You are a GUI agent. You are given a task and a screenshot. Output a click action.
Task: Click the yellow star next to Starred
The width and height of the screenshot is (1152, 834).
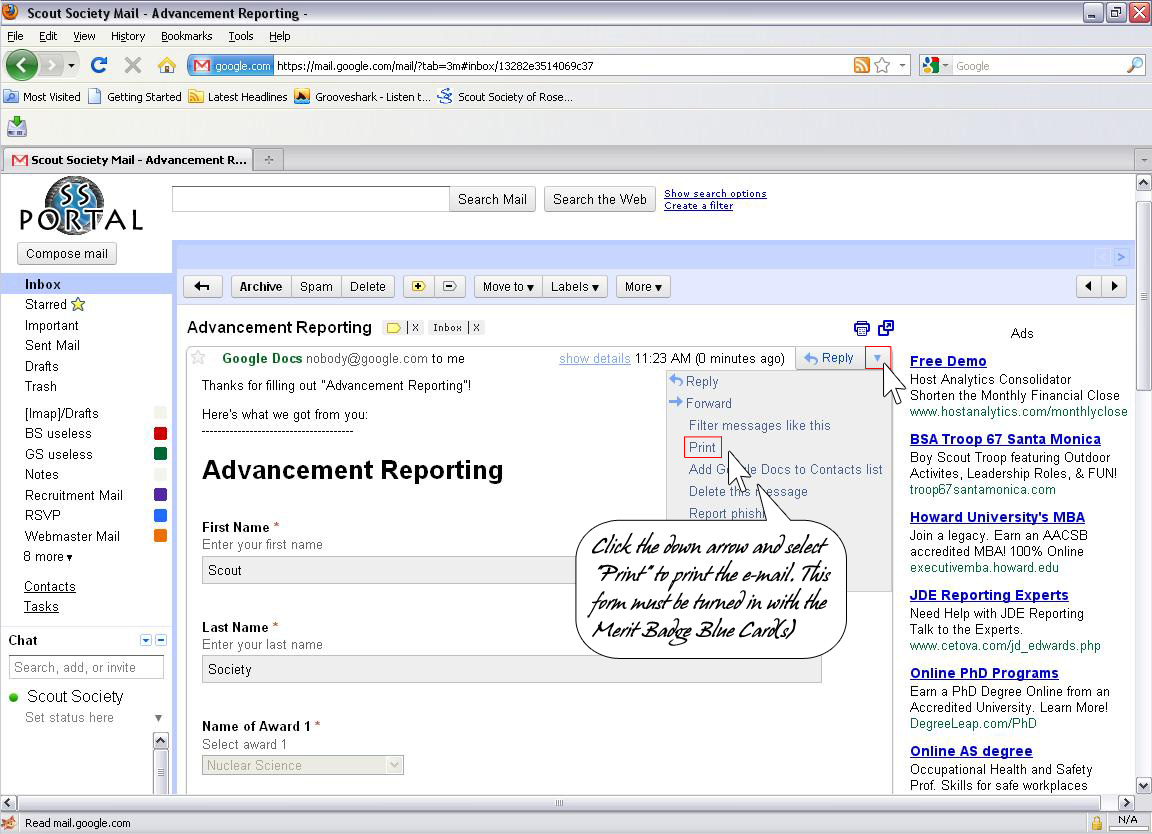(x=78, y=304)
